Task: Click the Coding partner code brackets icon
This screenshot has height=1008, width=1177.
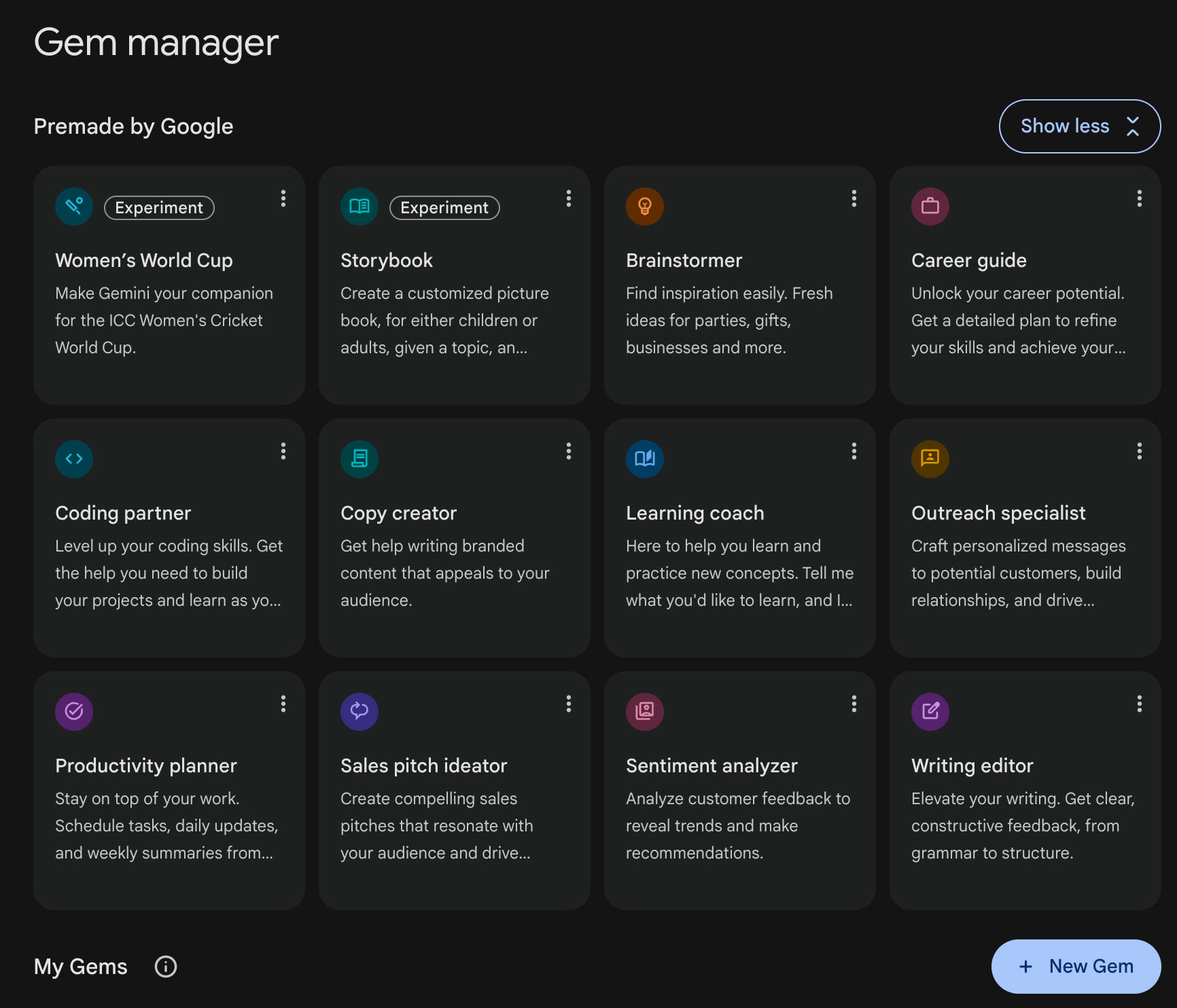Action: pyautogui.click(x=74, y=459)
